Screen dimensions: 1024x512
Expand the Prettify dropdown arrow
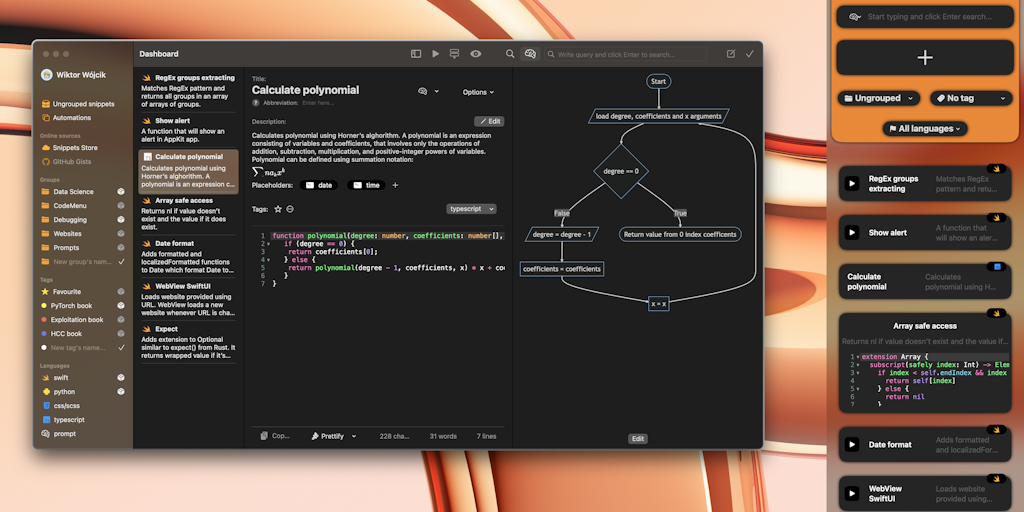[353, 436]
